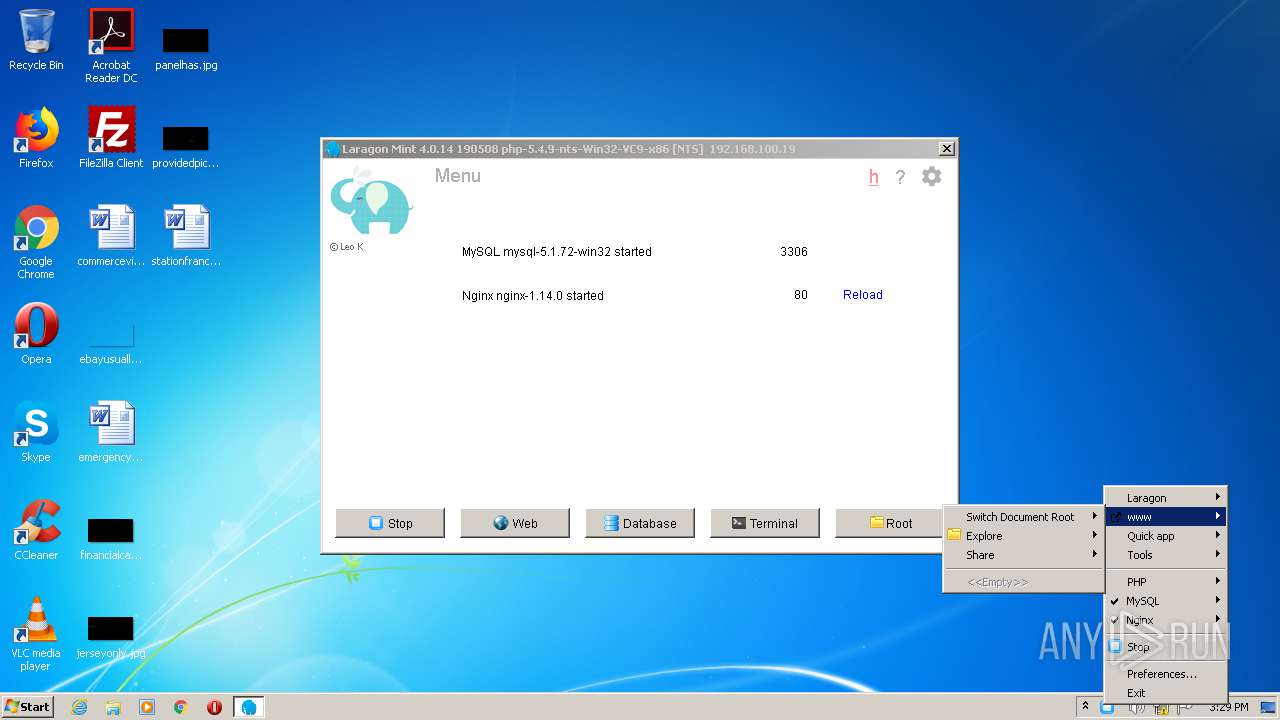Screen dimensions: 1280x720
Task: Open the Recycle Bin desktop icon
Action: coord(36,40)
